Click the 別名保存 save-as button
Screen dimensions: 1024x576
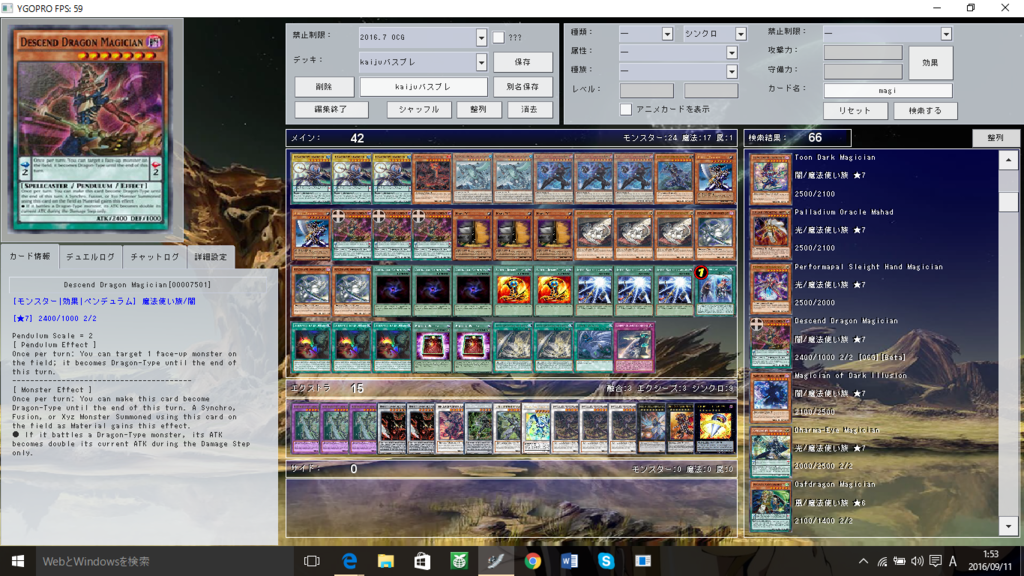point(522,86)
